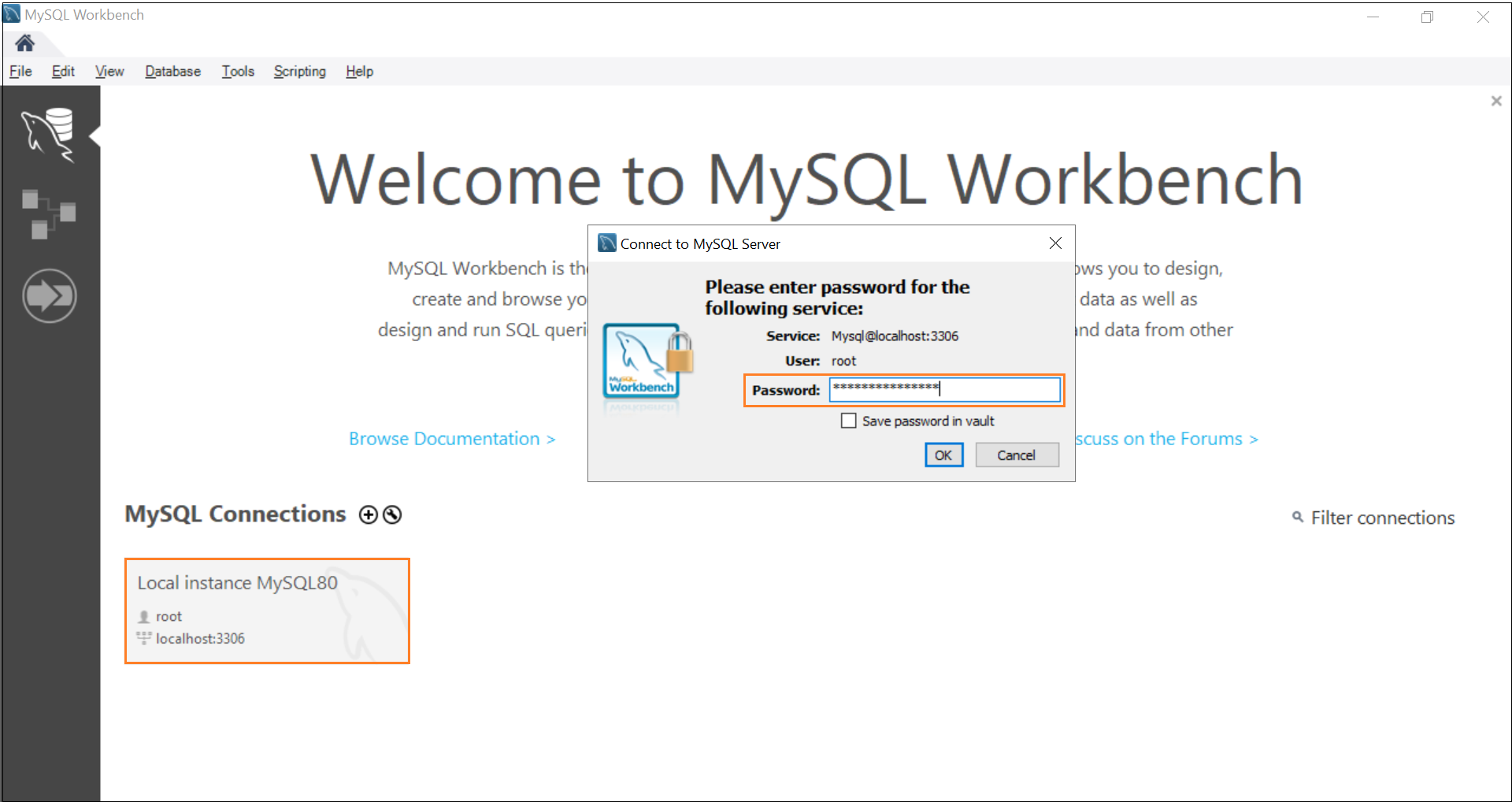Add a new MySQL connection with plus icon

tap(368, 514)
